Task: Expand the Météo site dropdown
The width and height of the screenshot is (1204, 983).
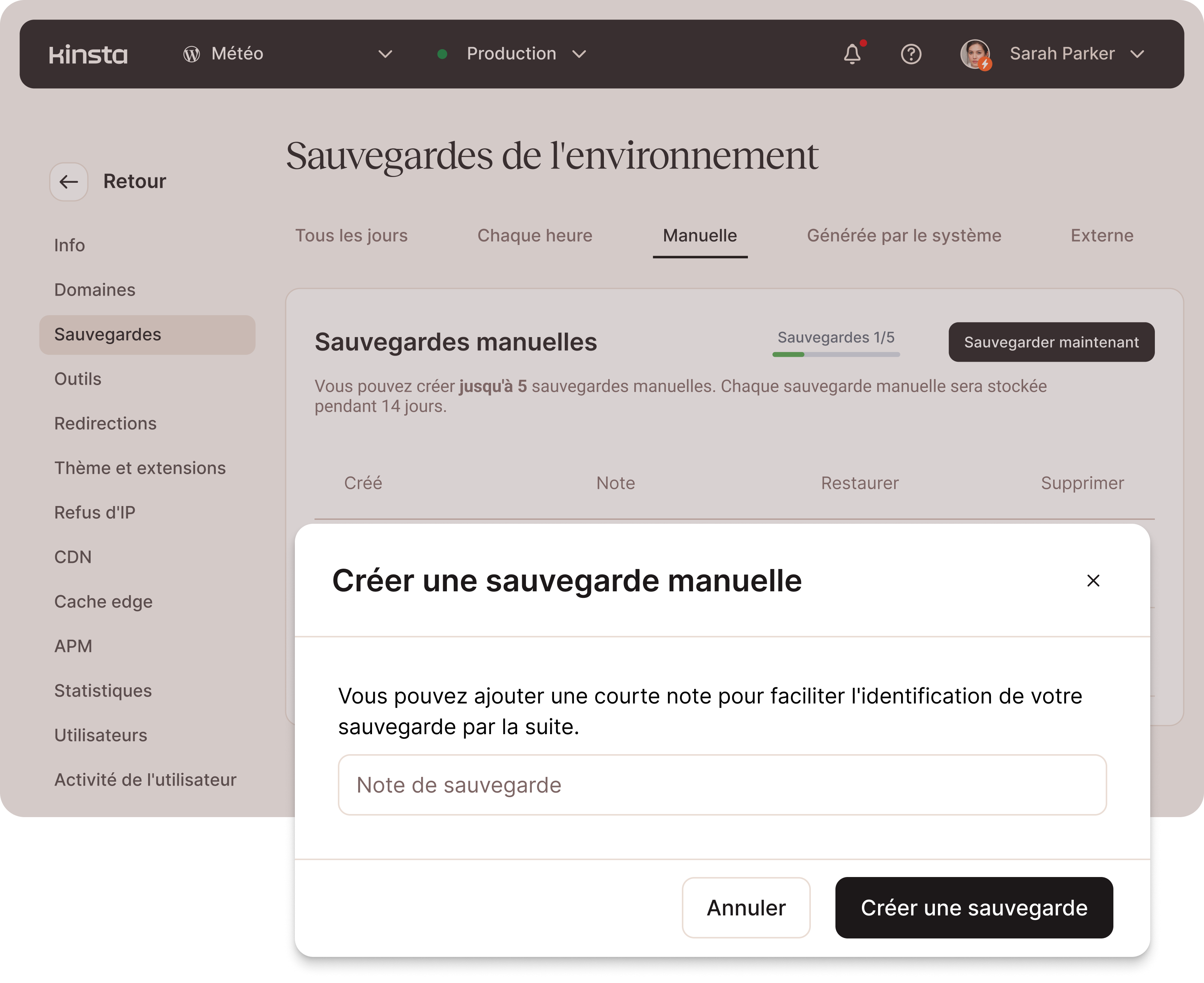Action: tap(385, 55)
